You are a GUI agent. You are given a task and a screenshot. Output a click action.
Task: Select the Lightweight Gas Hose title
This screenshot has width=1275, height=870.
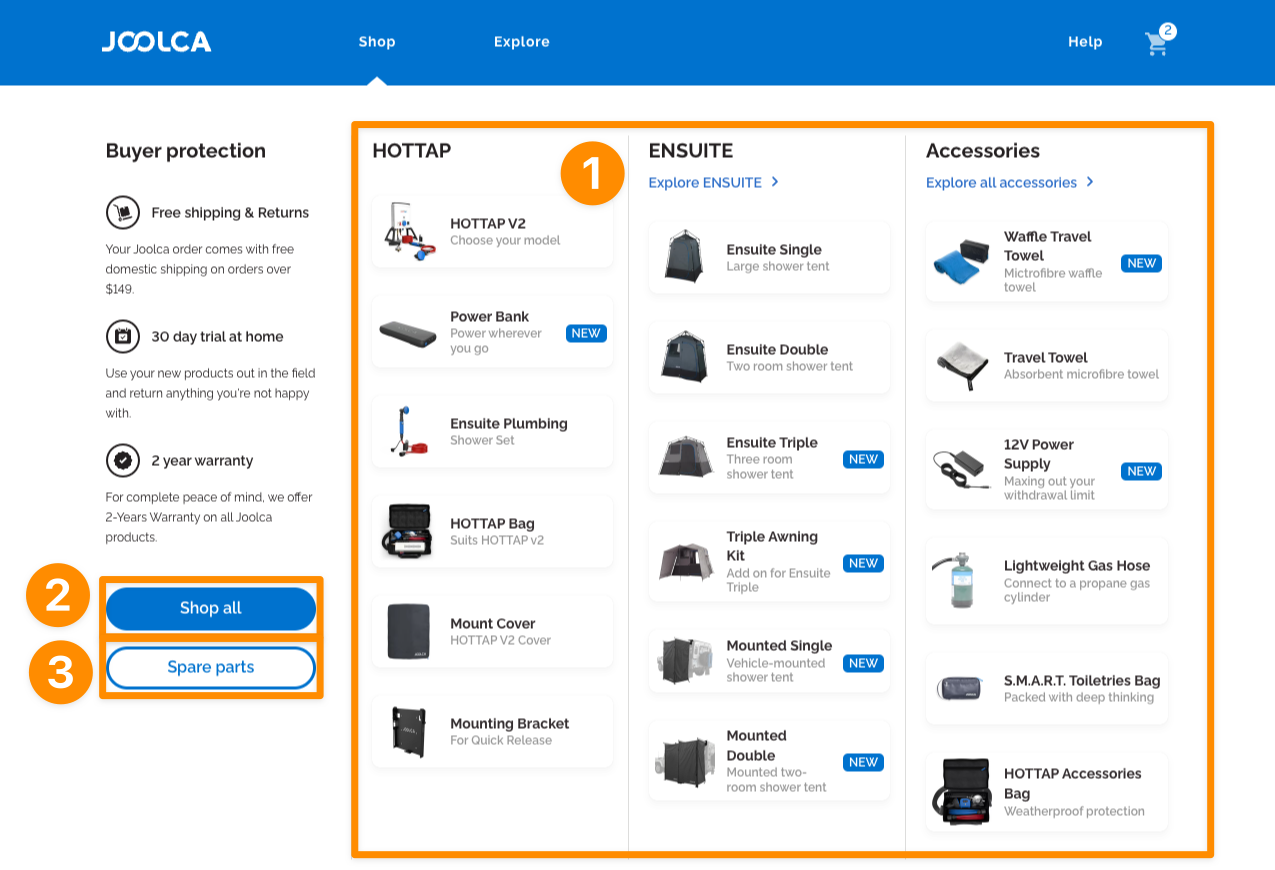1077,565
